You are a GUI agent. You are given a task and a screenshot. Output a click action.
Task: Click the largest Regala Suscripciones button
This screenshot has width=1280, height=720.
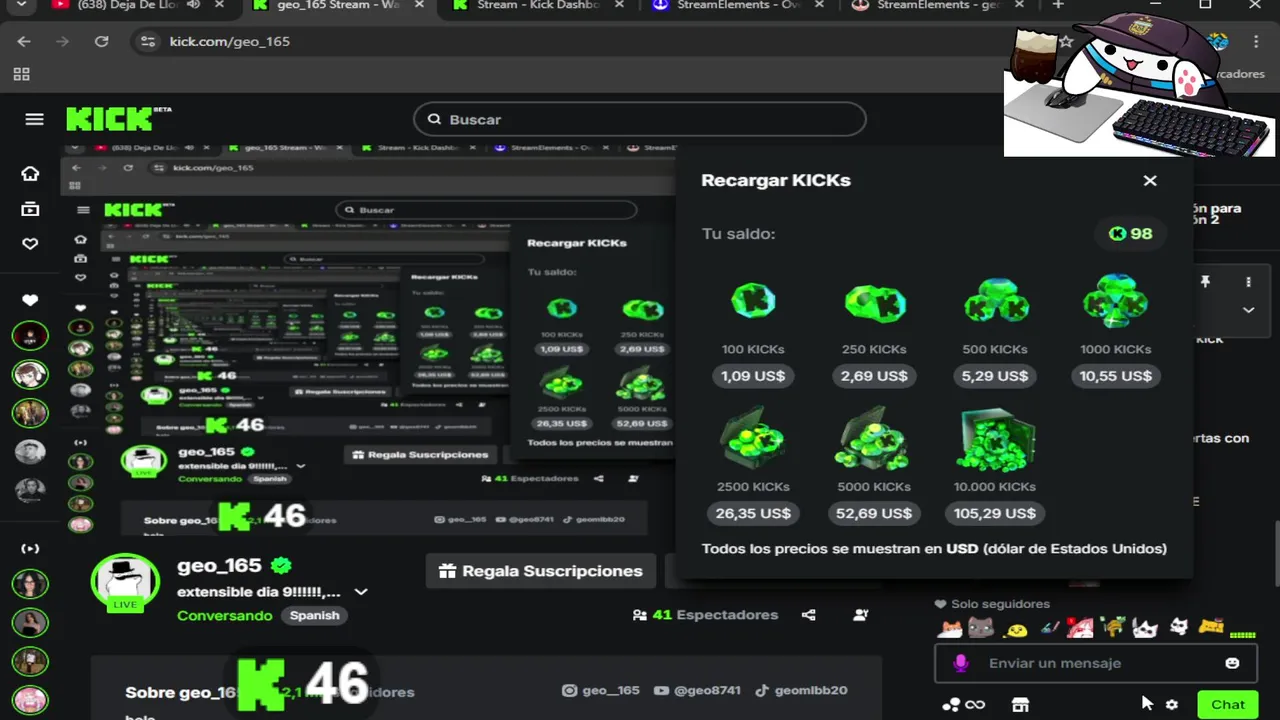(x=540, y=571)
